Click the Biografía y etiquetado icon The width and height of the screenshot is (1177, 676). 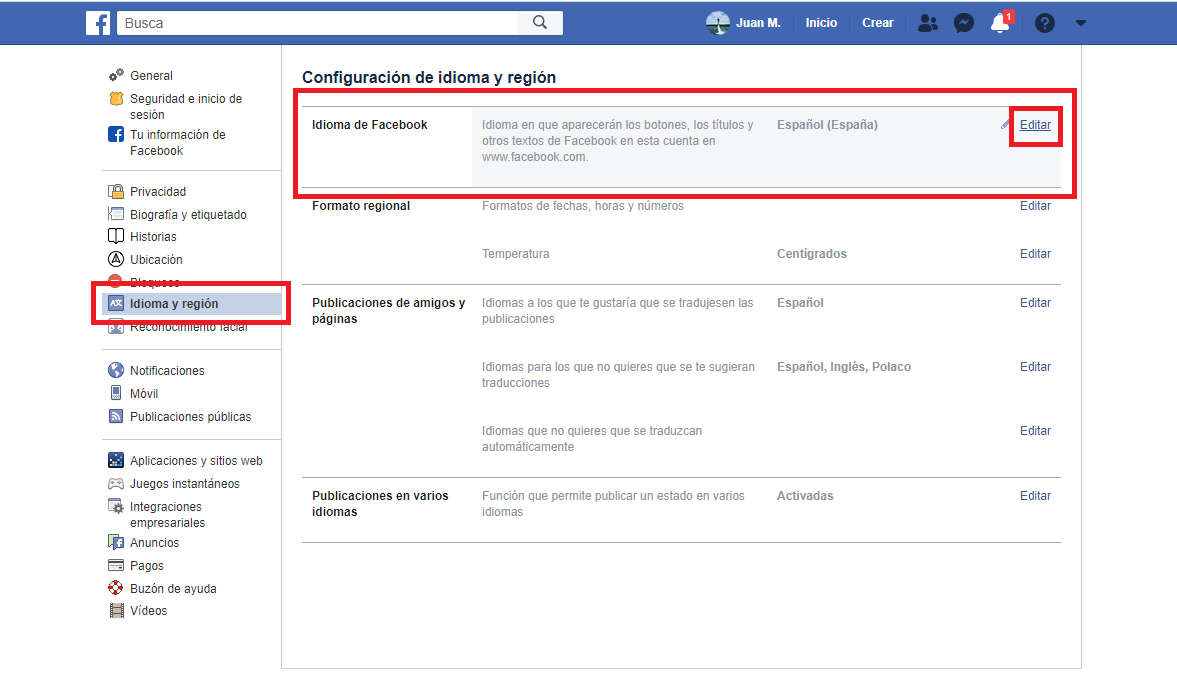pos(116,214)
